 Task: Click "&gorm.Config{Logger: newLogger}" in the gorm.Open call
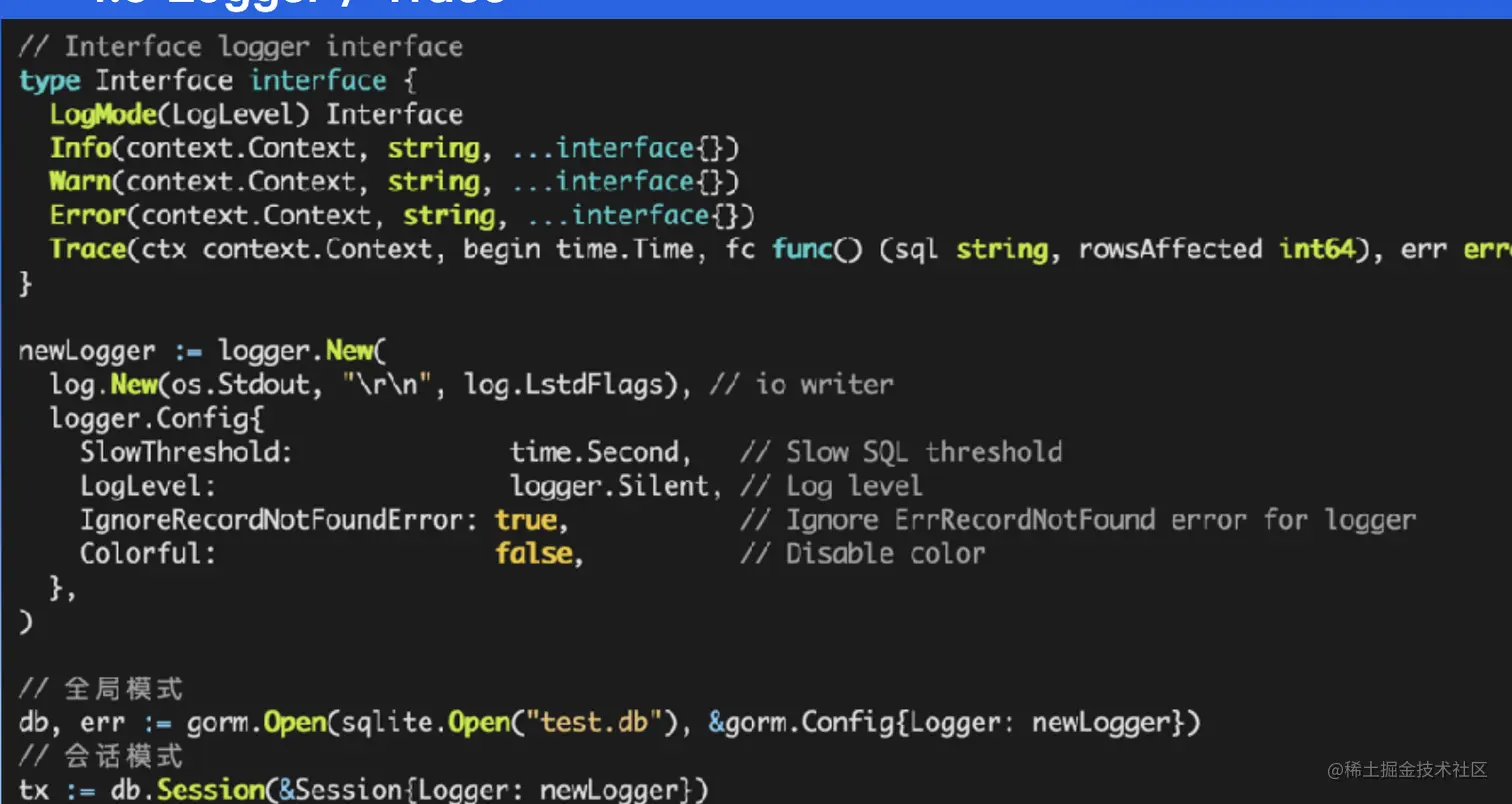947,722
